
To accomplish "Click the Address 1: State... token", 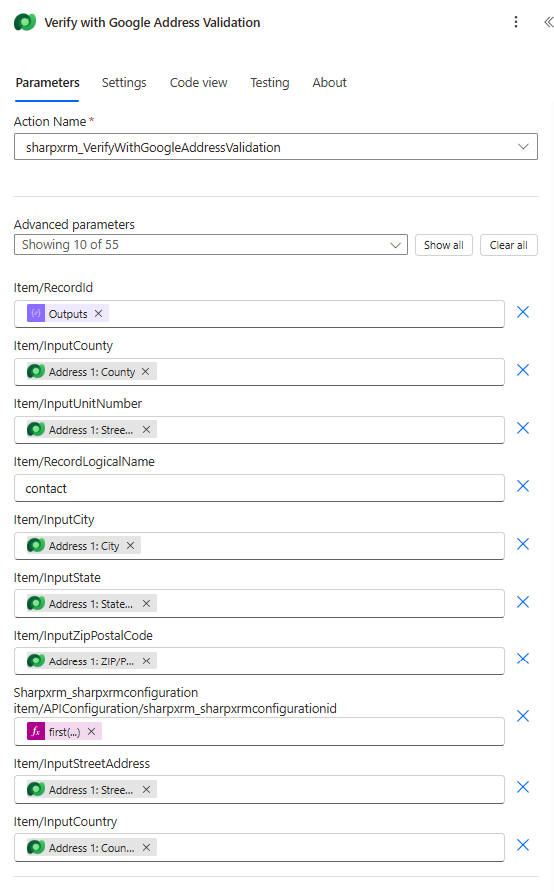I will 92,604.
